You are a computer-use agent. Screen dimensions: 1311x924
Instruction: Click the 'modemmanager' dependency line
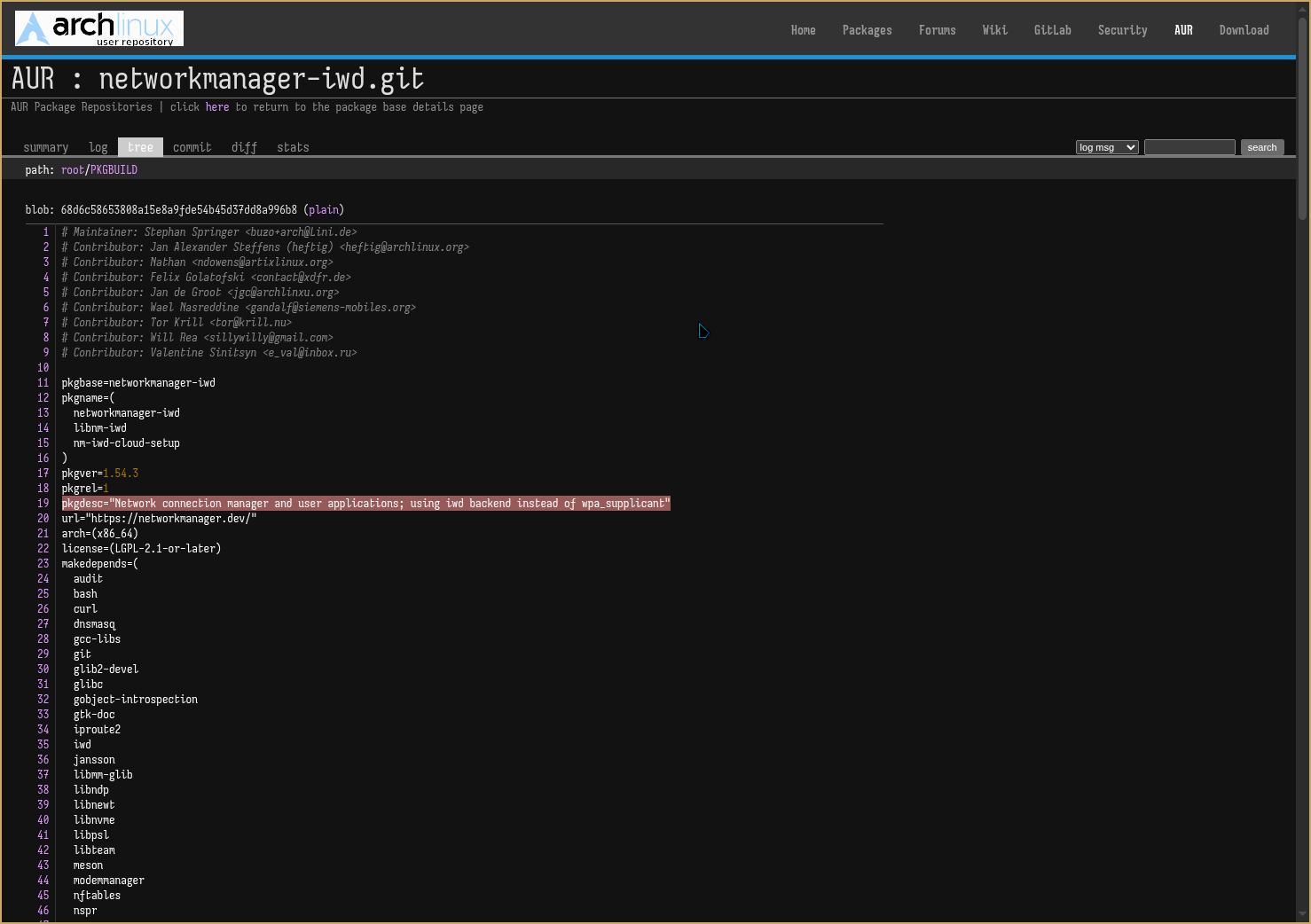coord(109,881)
